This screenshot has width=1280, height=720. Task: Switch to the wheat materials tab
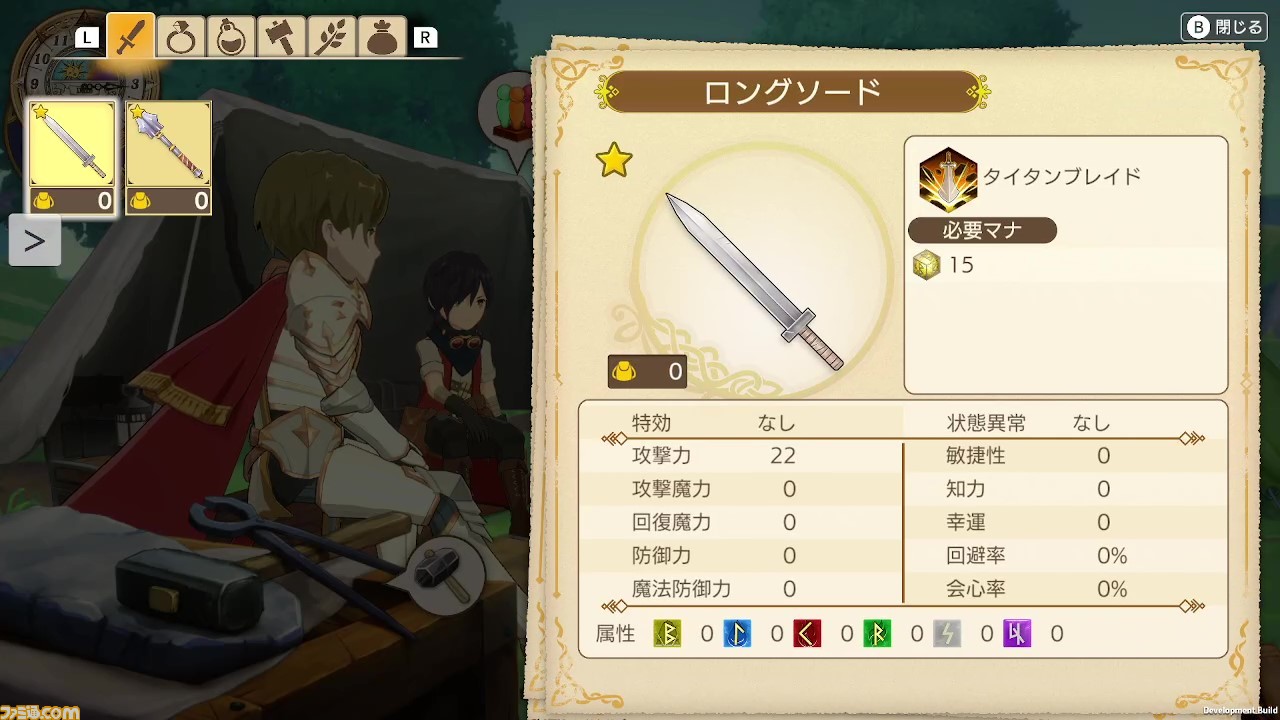pyautogui.click(x=331, y=38)
